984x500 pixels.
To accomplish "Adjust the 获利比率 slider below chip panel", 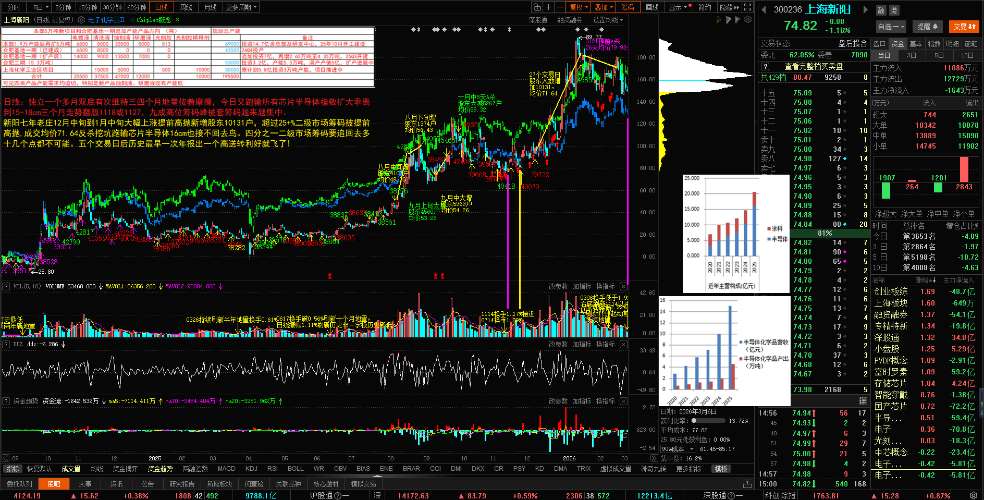I will point(709,420).
